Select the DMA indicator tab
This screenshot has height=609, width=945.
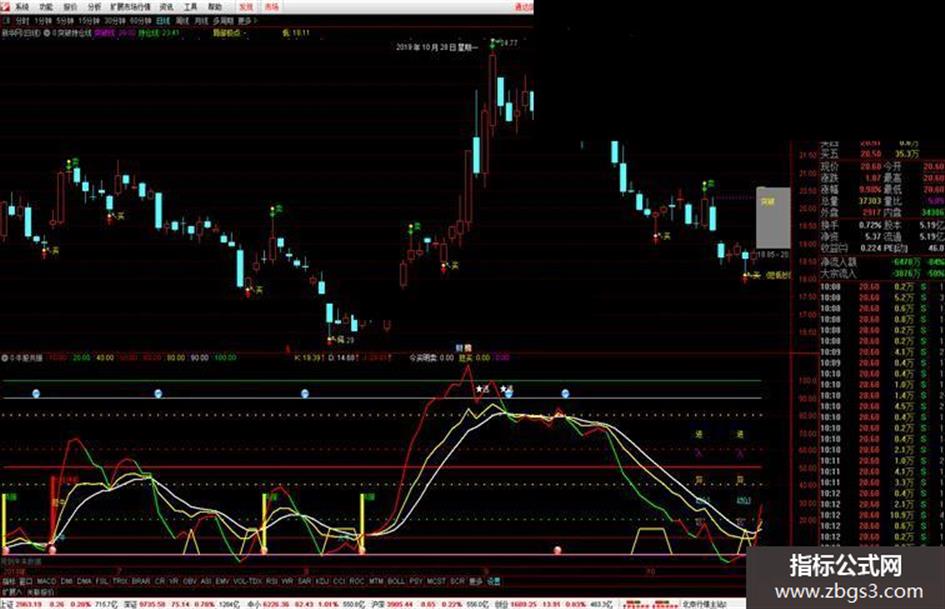pyautogui.click(x=84, y=581)
